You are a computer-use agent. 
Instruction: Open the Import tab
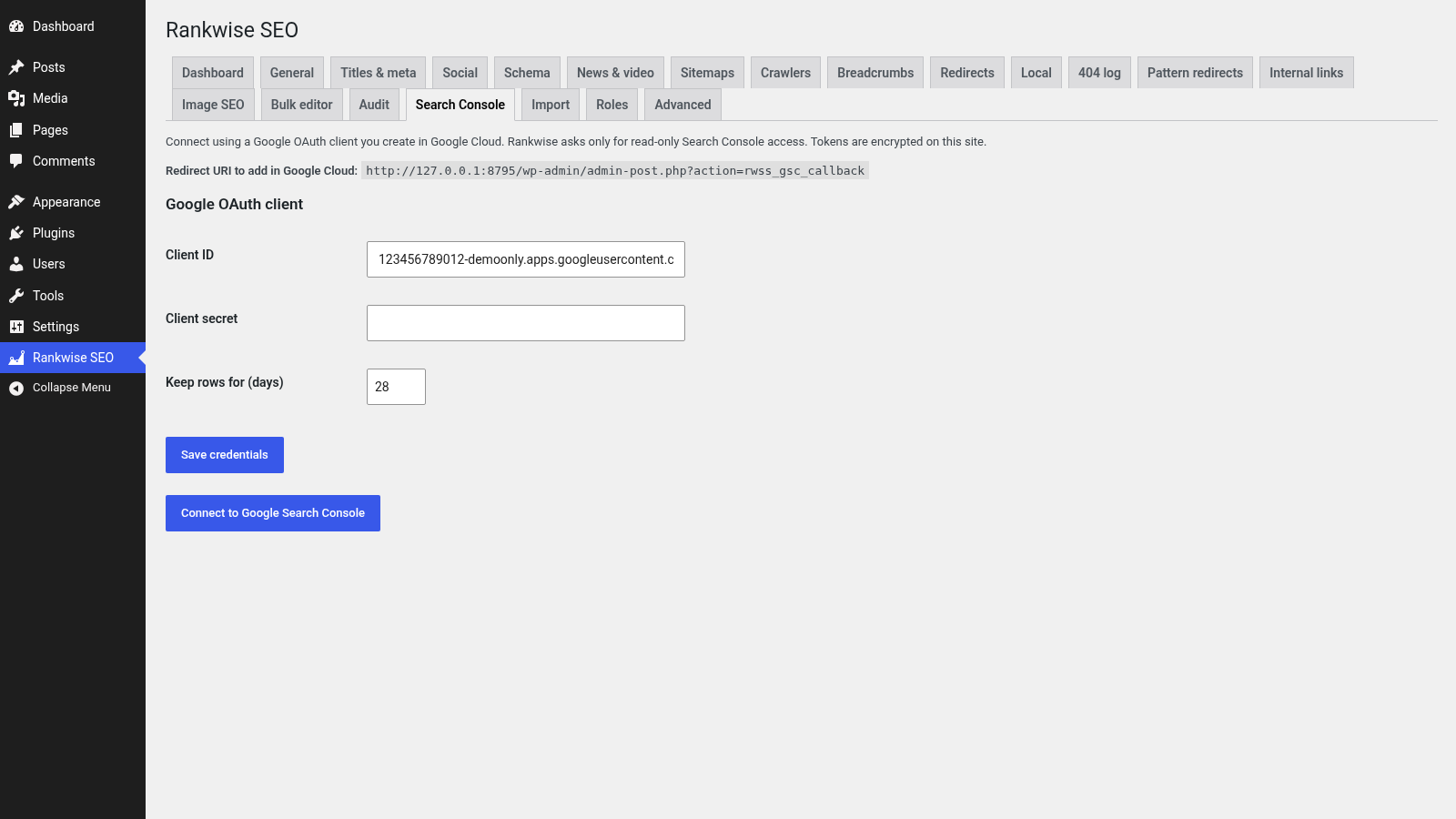point(551,105)
